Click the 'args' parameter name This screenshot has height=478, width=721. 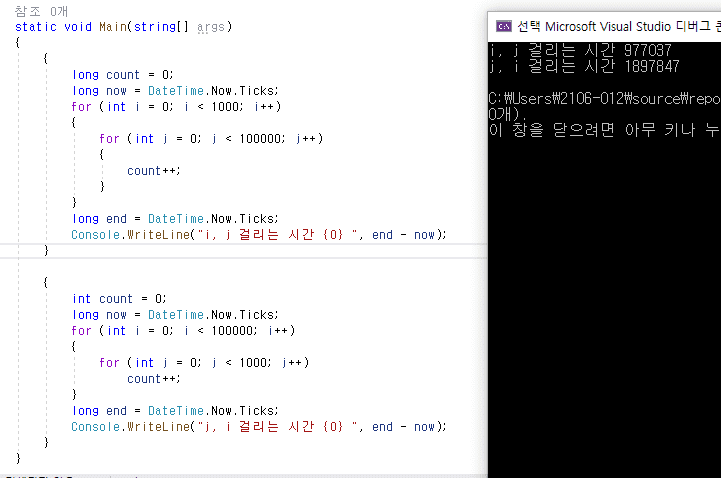click(211, 27)
